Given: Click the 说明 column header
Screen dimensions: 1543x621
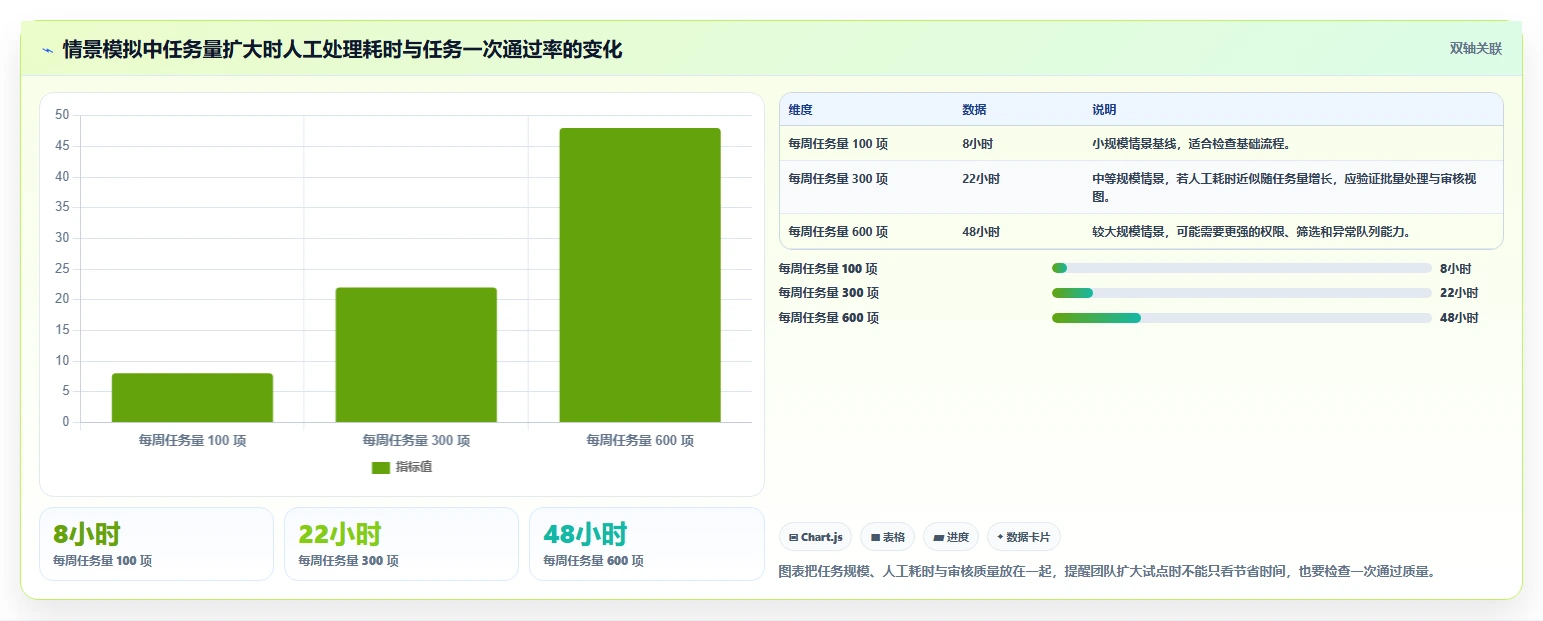Looking at the screenshot, I should click(x=1104, y=110).
